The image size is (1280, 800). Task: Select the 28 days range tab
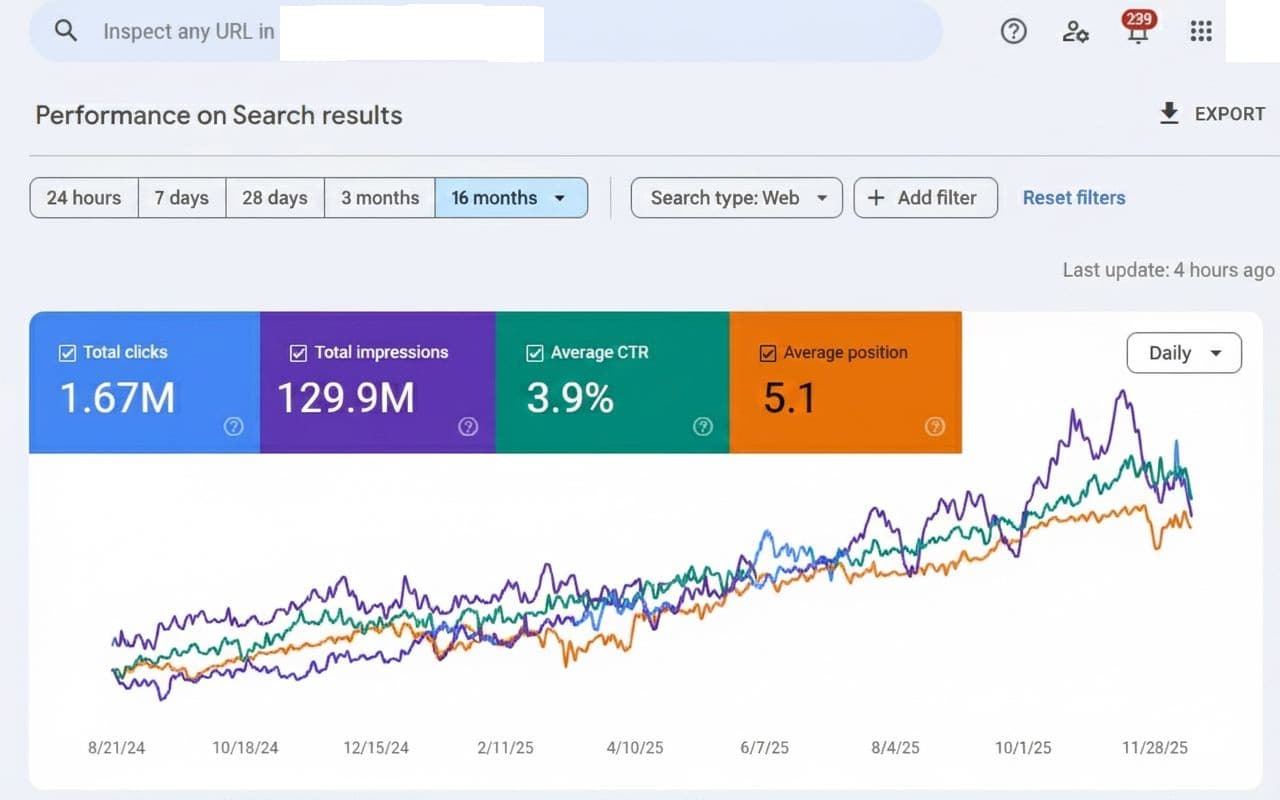tap(275, 198)
